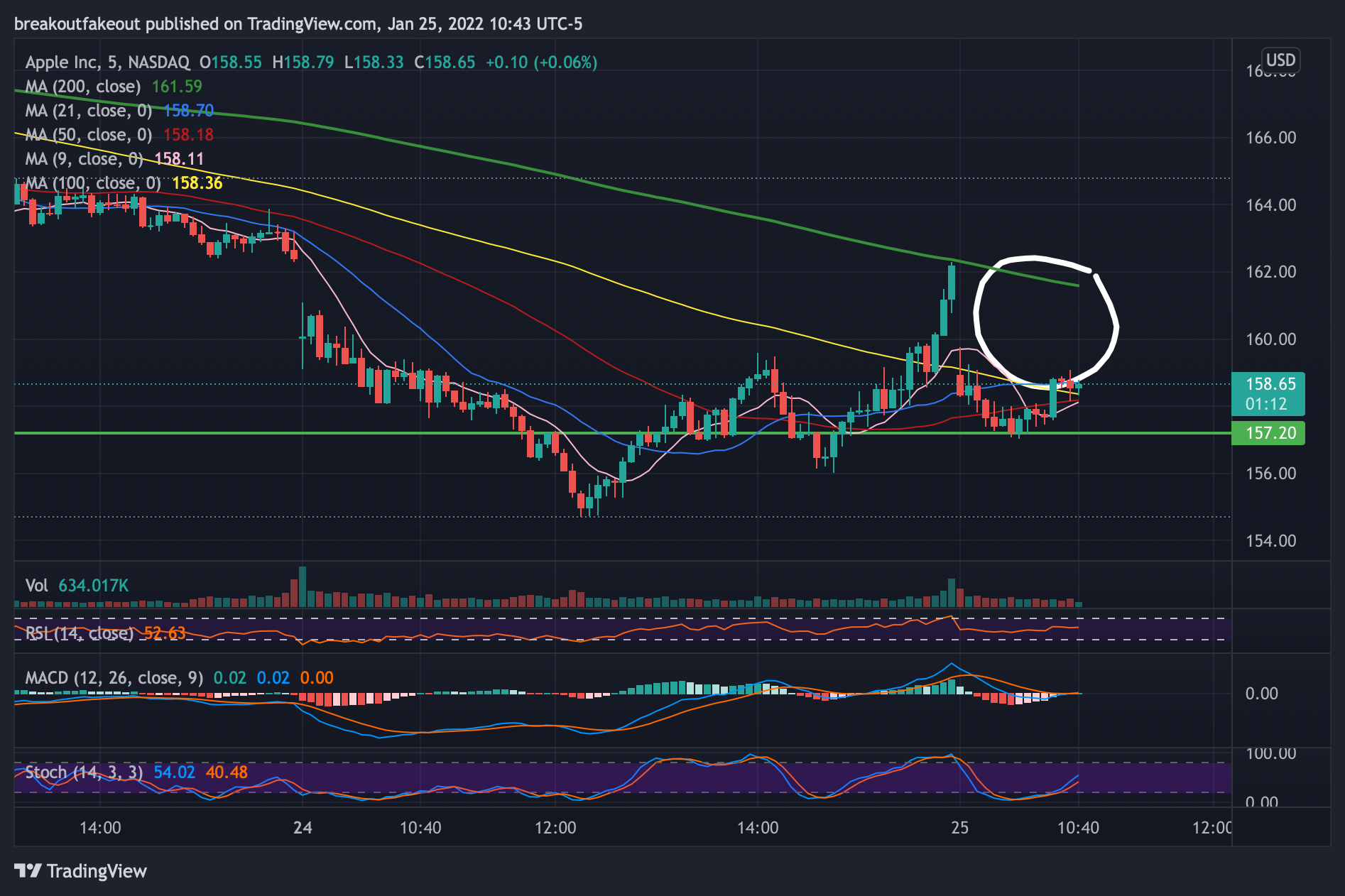Click the USD currency button
Viewport: 1345px width, 896px height.
[x=1281, y=60]
